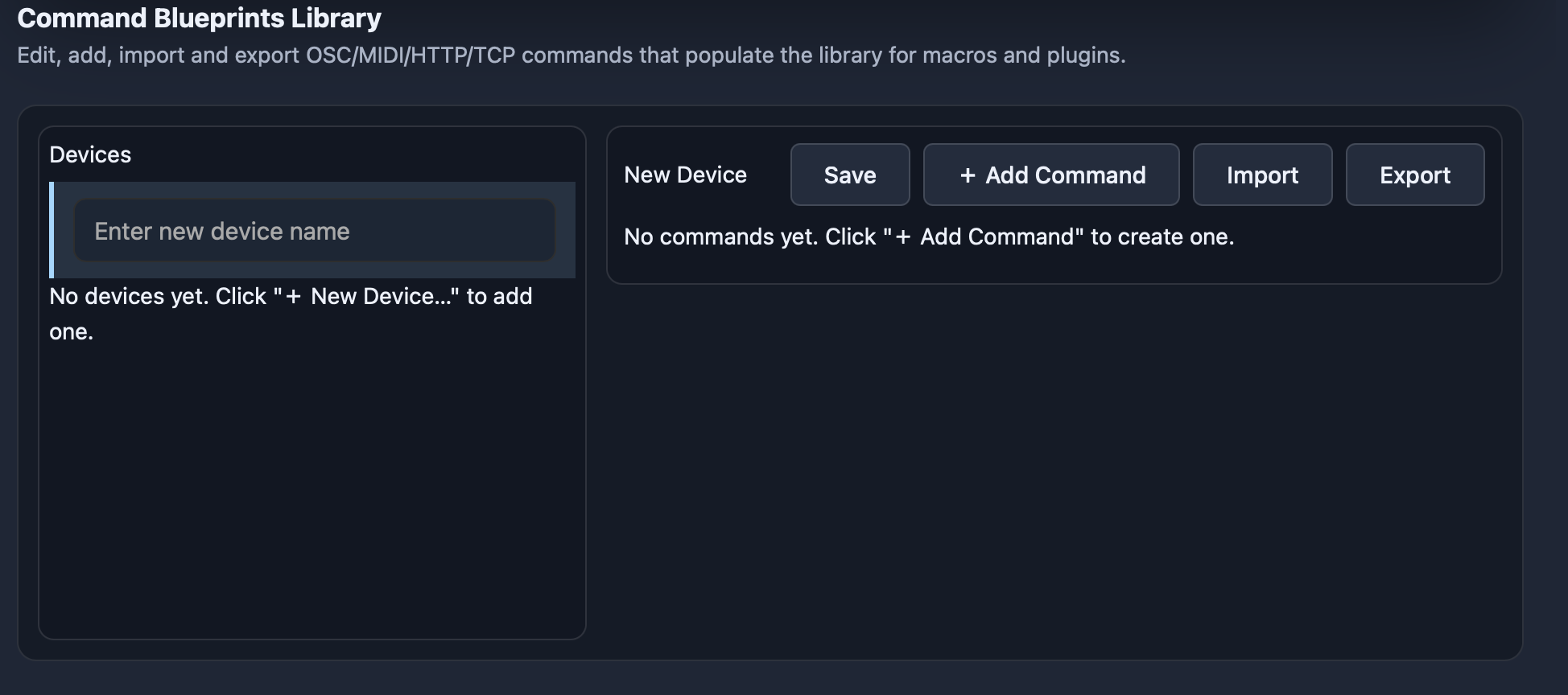Focus the new device name field
This screenshot has height=695, width=1568.
[x=314, y=231]
